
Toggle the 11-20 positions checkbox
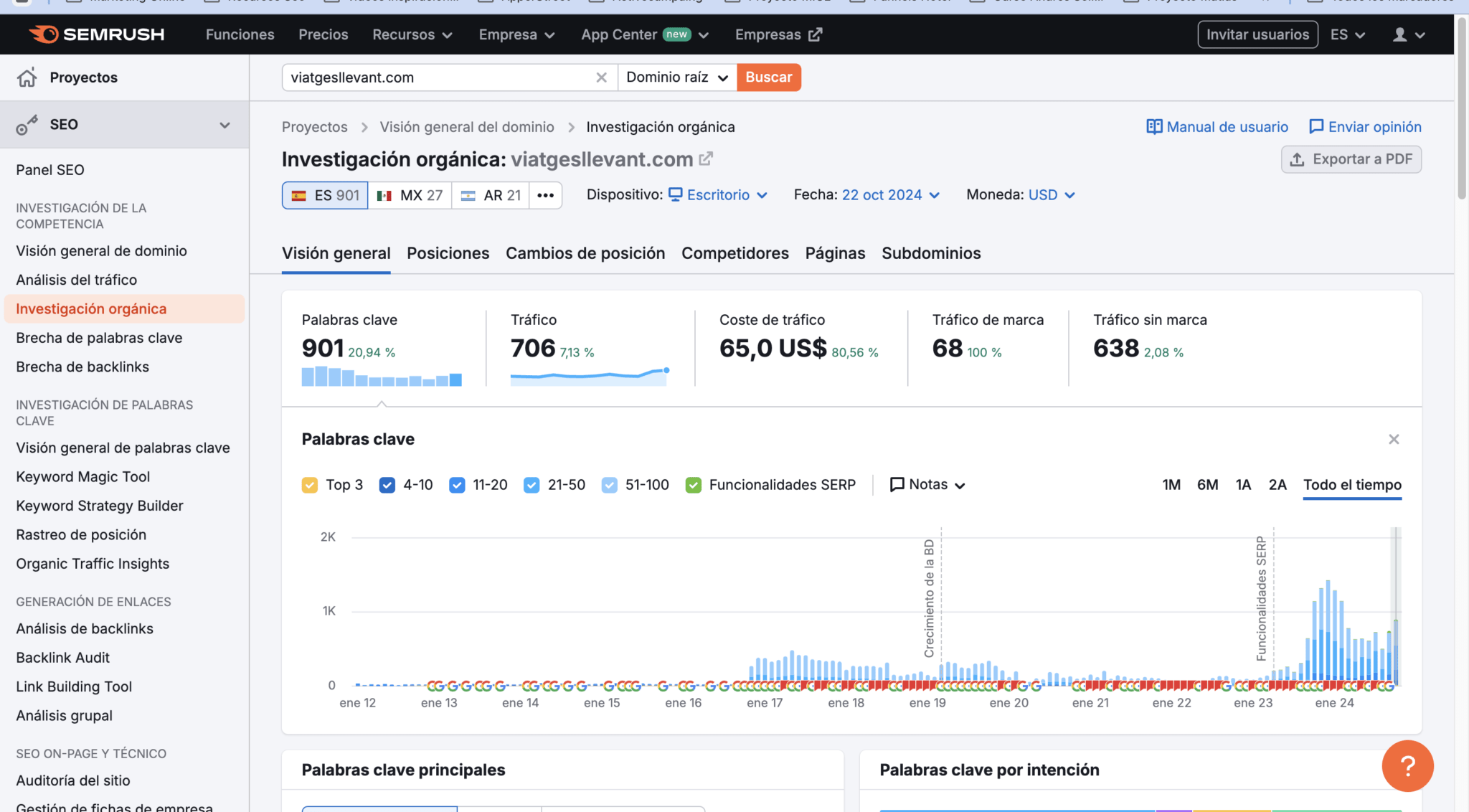pos(457,486)
